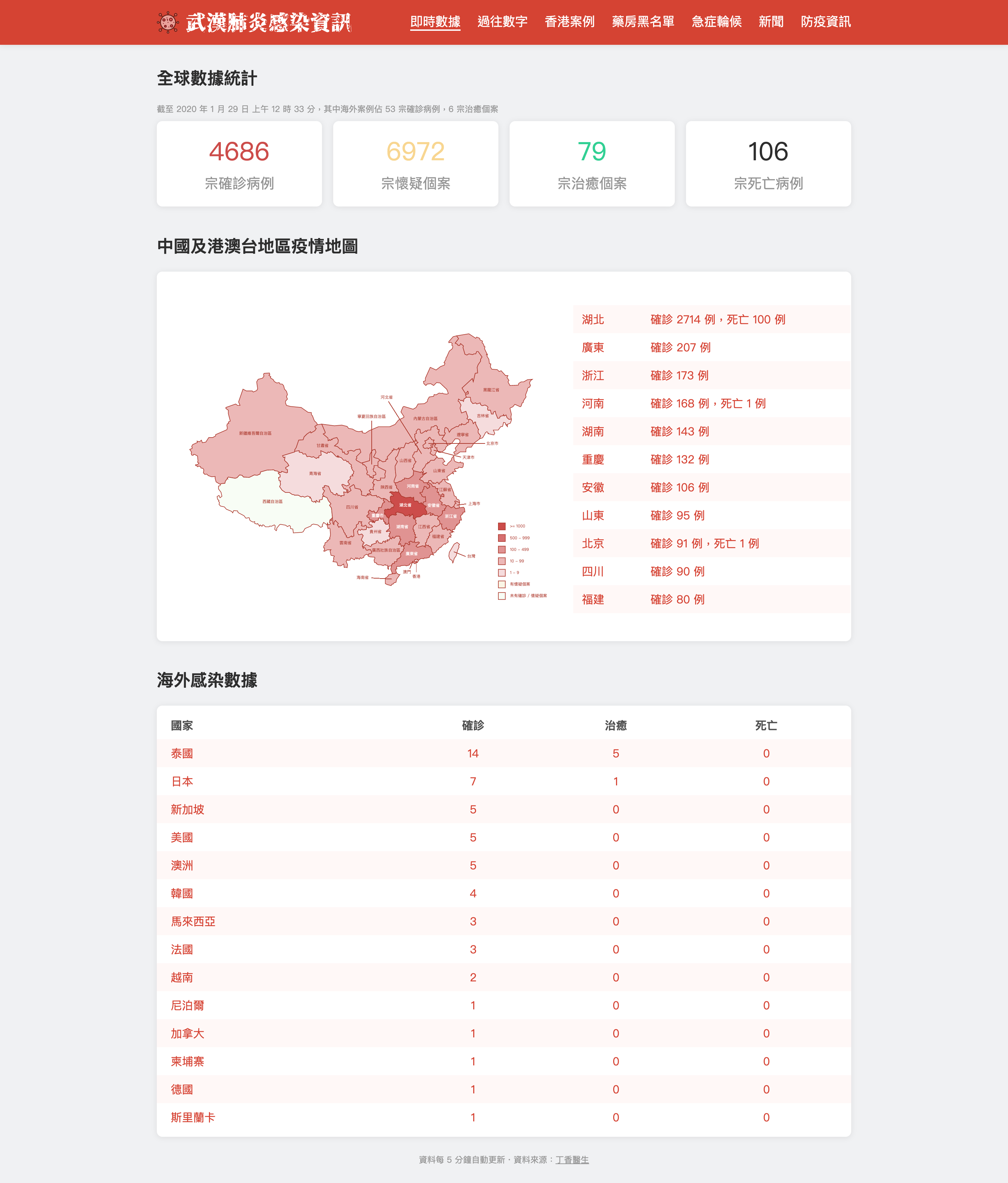
Task: Click the 福建 確診 80 例 row
Action: pyautogui.click(x=712, y=600)
